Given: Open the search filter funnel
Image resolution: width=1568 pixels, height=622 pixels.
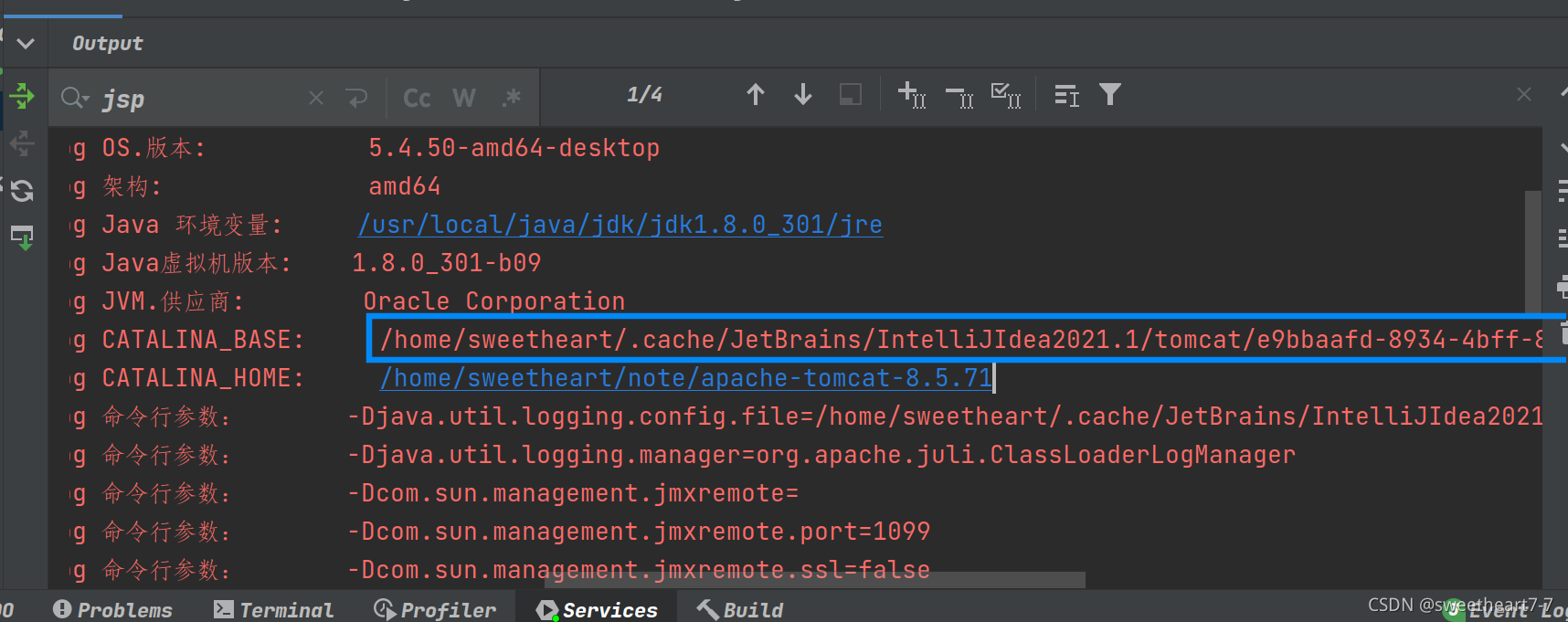Looking at the screenshot, I should coord(1109,94).
